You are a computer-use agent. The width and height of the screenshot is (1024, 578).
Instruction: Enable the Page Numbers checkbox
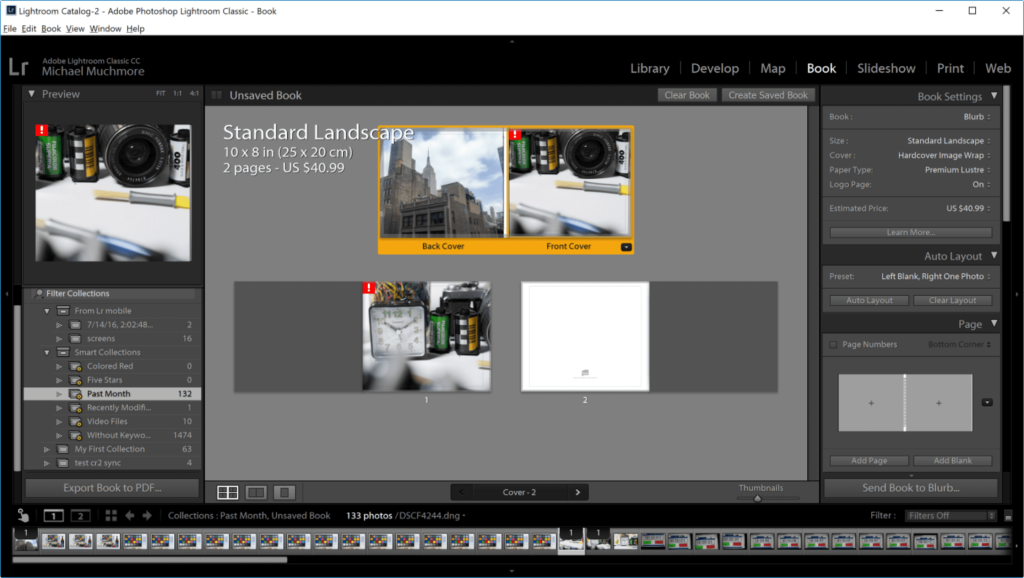(832, 344)
